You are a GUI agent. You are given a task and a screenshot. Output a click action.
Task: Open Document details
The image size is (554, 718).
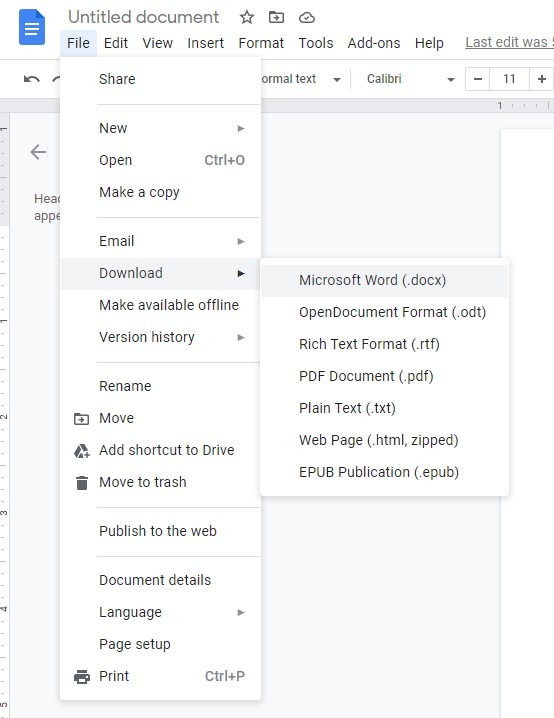[x=161, y=580]
